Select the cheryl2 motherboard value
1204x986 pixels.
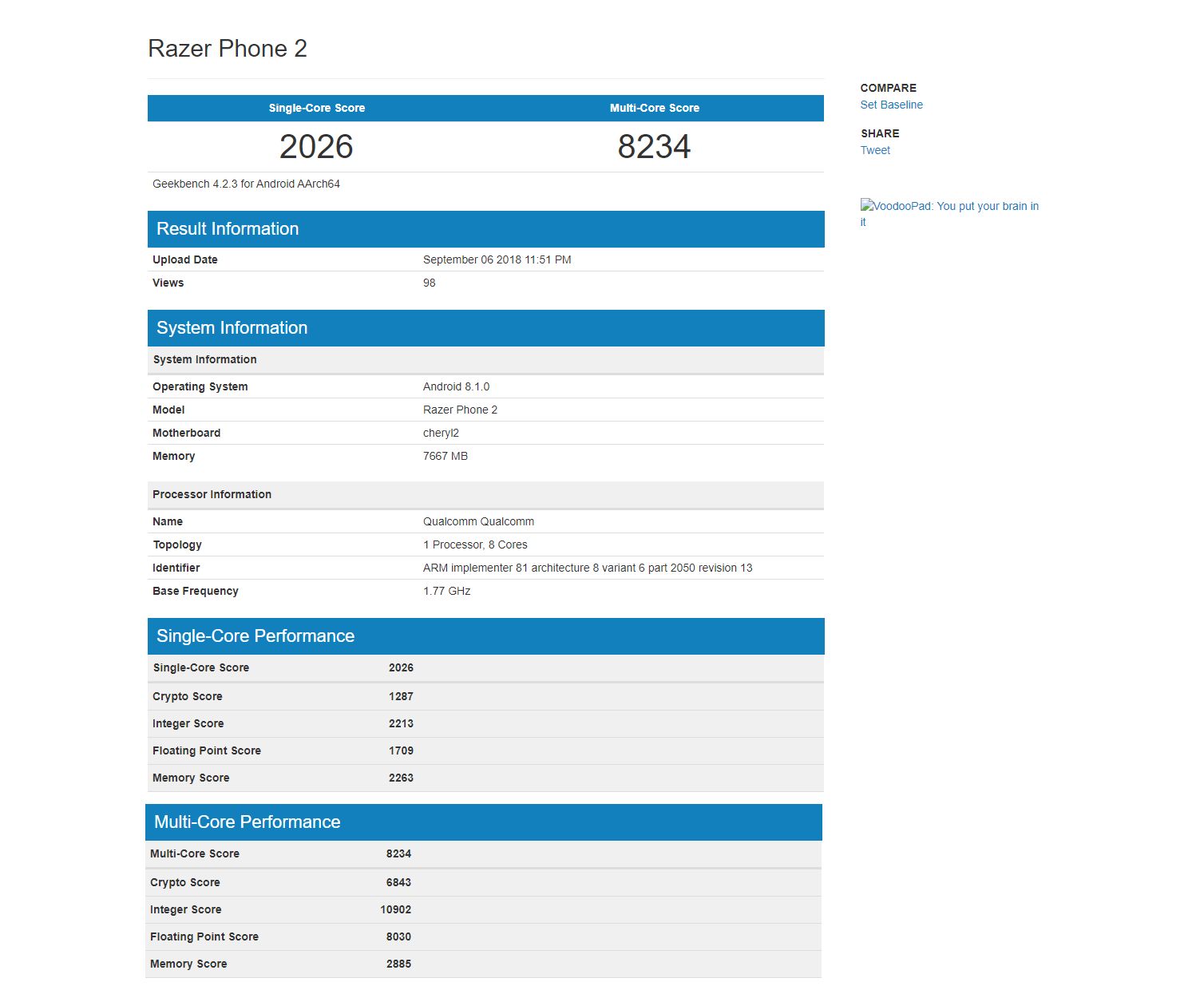[x=441, y=433]
